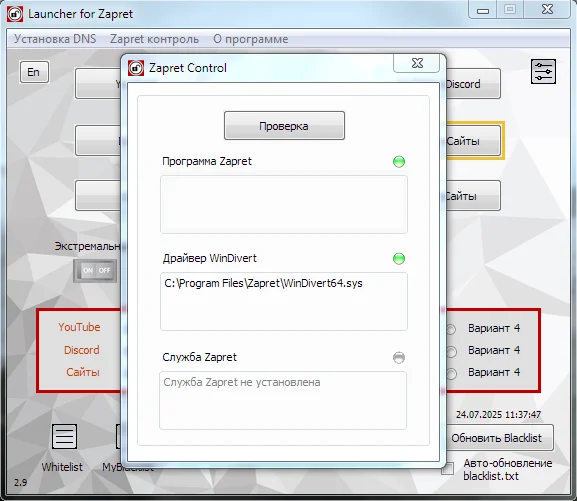Image resolution: width=577 pixels, height=501 pixels.
Task: Click the Launcher for Zapret title icon
Action: pyautogui.click(x=15, y=14)
